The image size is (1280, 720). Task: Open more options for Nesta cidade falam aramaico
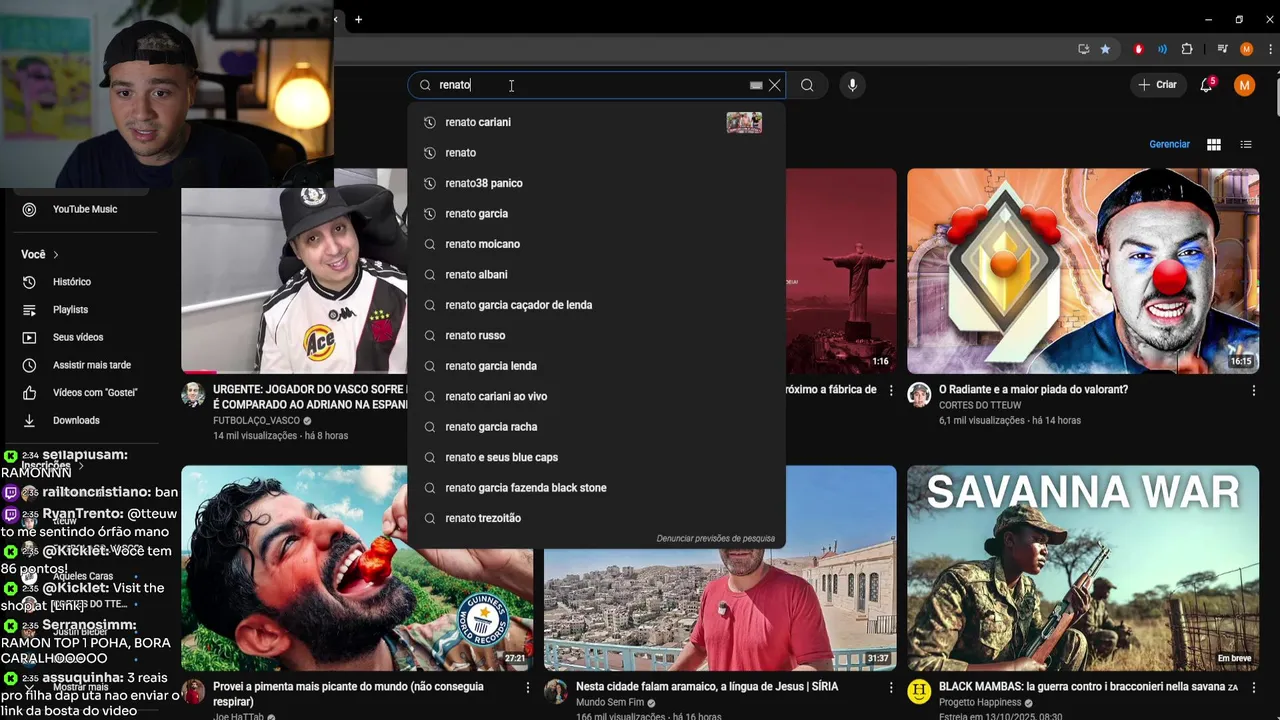(891, 688)
